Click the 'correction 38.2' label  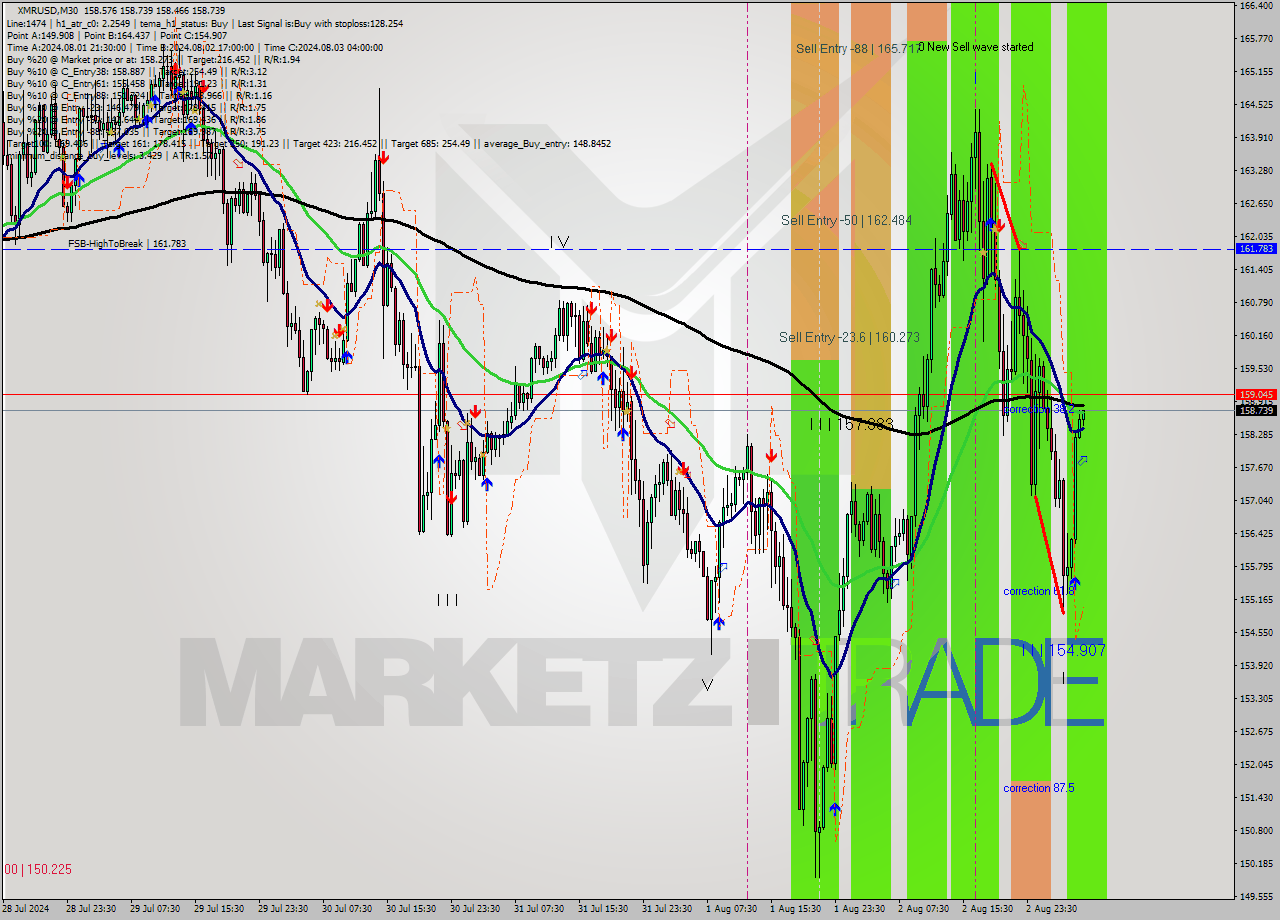coord(1039,409)
